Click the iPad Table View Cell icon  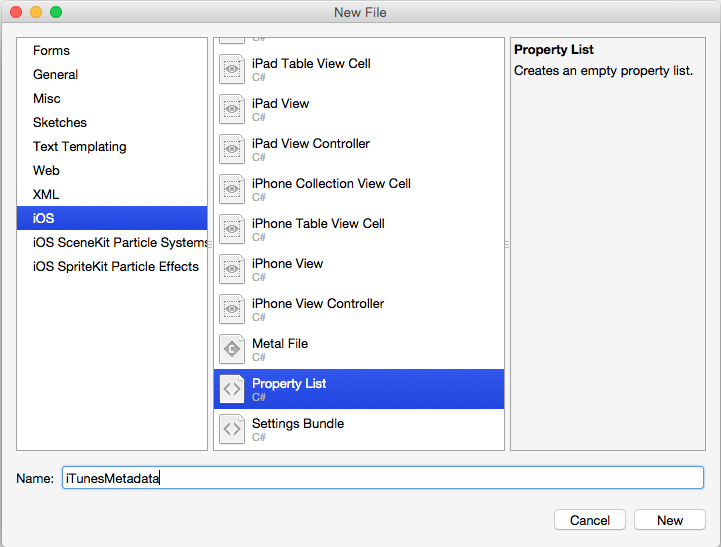tap(232, 69)
